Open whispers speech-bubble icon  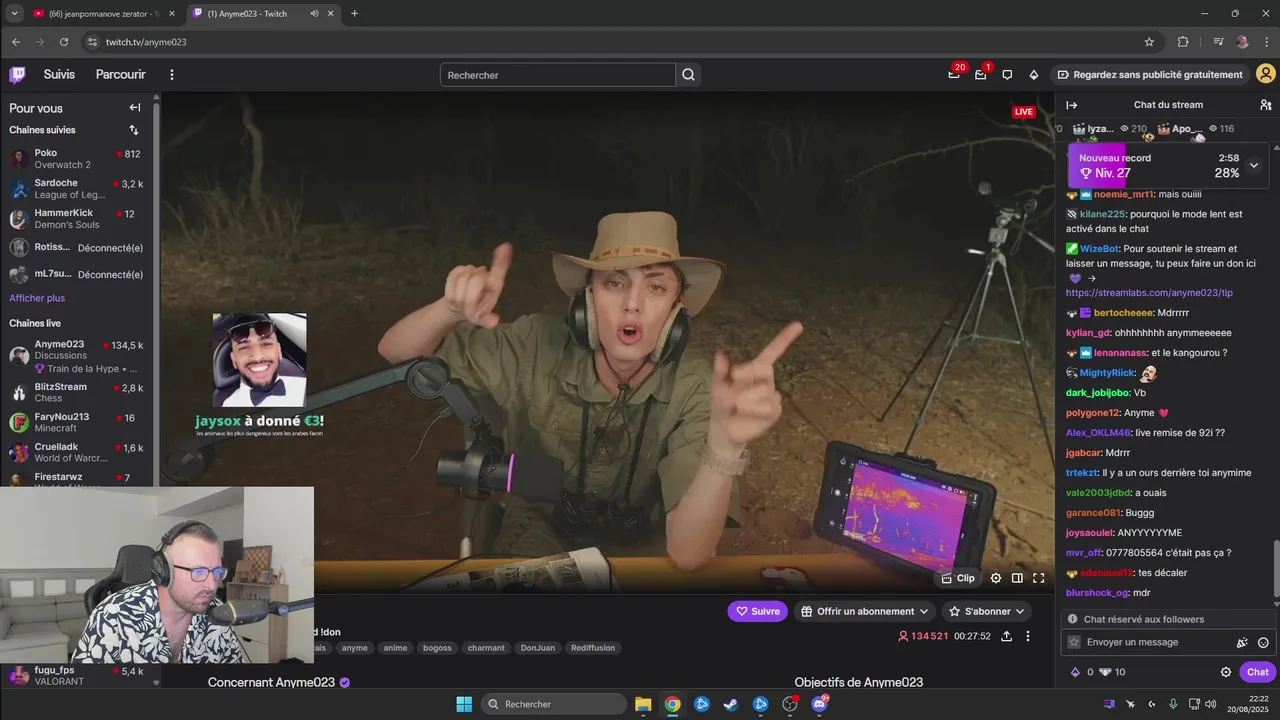pyautogui.click(x=1007, y=75)
